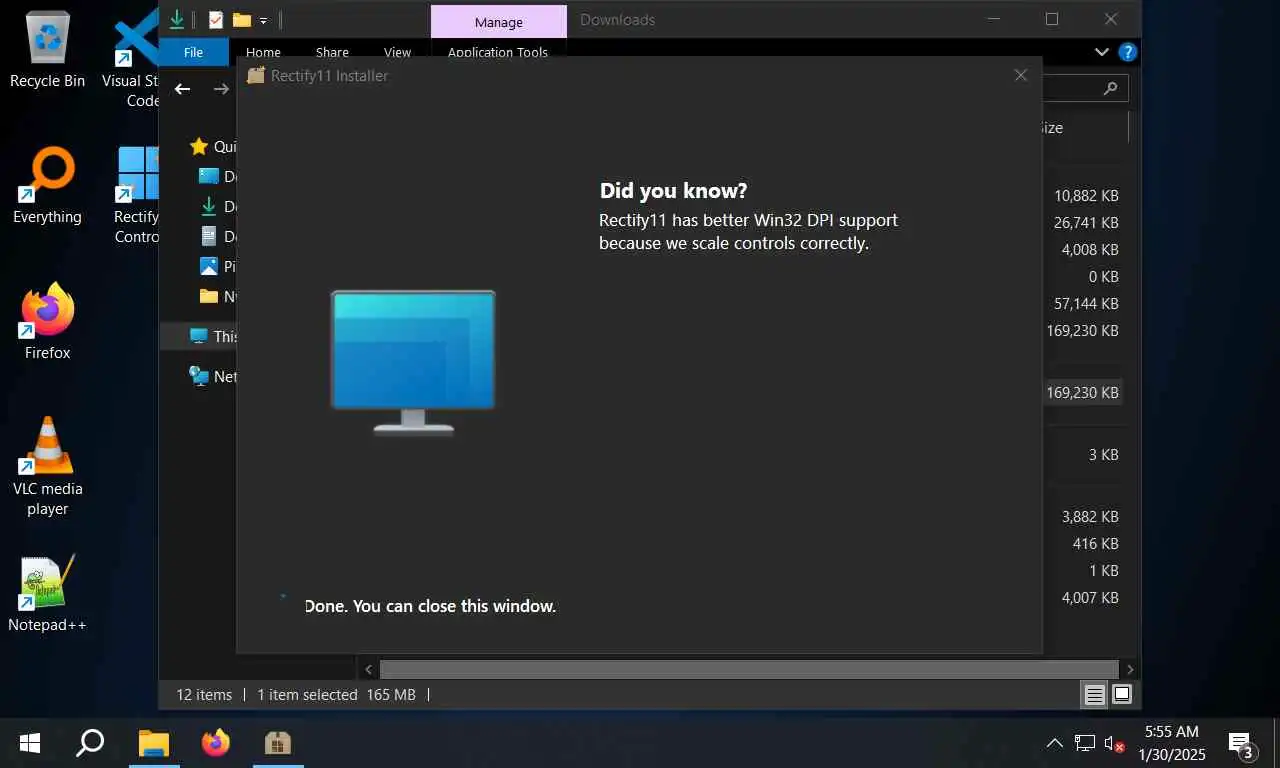
Task: Open the Windows Start menu
Action: point(30,743)
